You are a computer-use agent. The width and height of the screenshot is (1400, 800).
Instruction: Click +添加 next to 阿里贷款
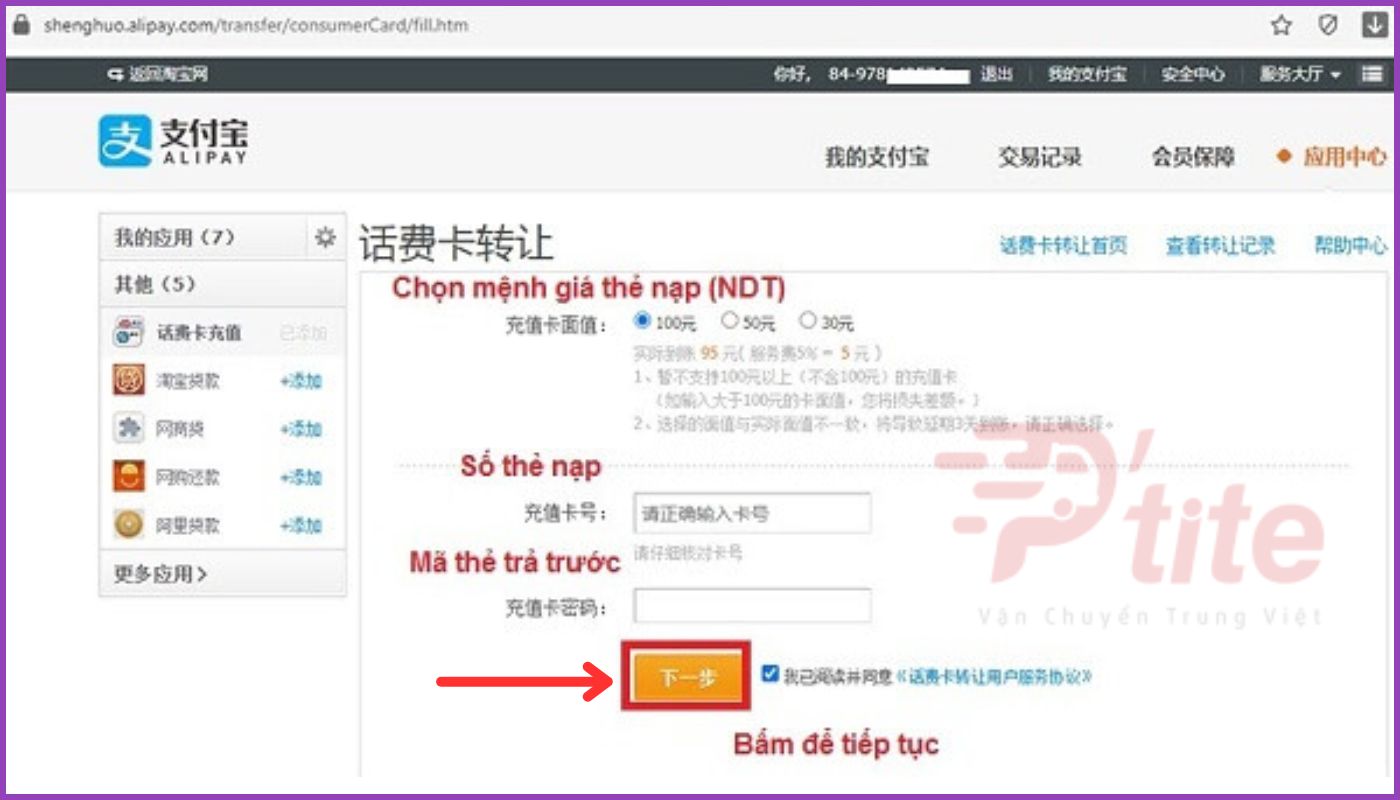click(x=301, y=525)
